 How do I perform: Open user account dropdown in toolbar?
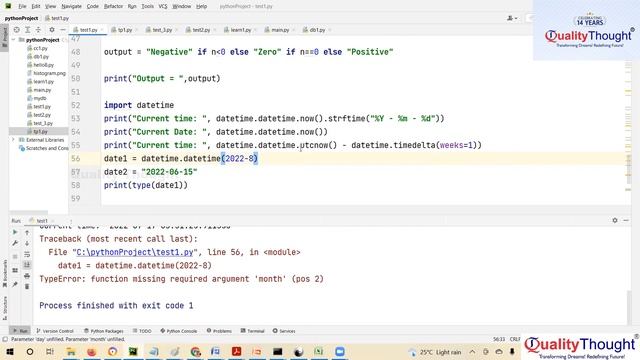(512, 18)
